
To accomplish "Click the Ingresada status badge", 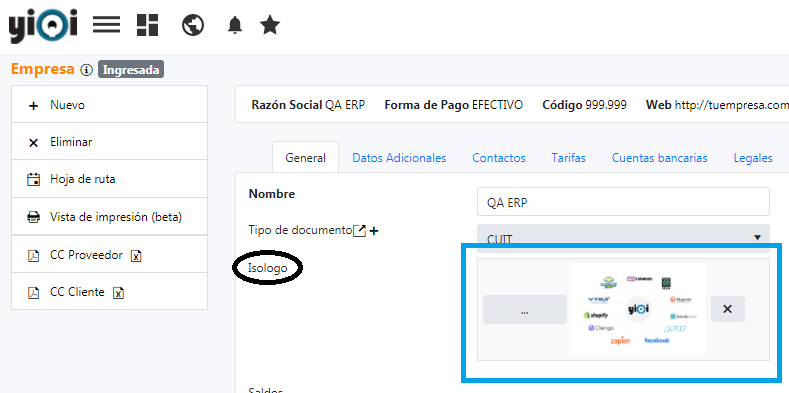I will click(x=131, y=70).
